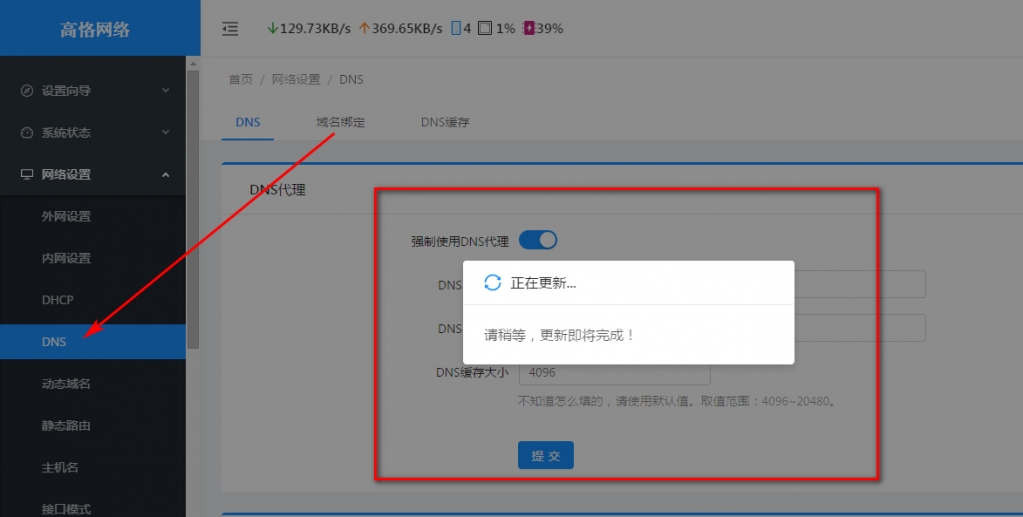Image resolution: width=1023 pixels, height=517 pixels.
Task: Click the 请稍等，更新即将完成 message text
Action: coord(559,336)
